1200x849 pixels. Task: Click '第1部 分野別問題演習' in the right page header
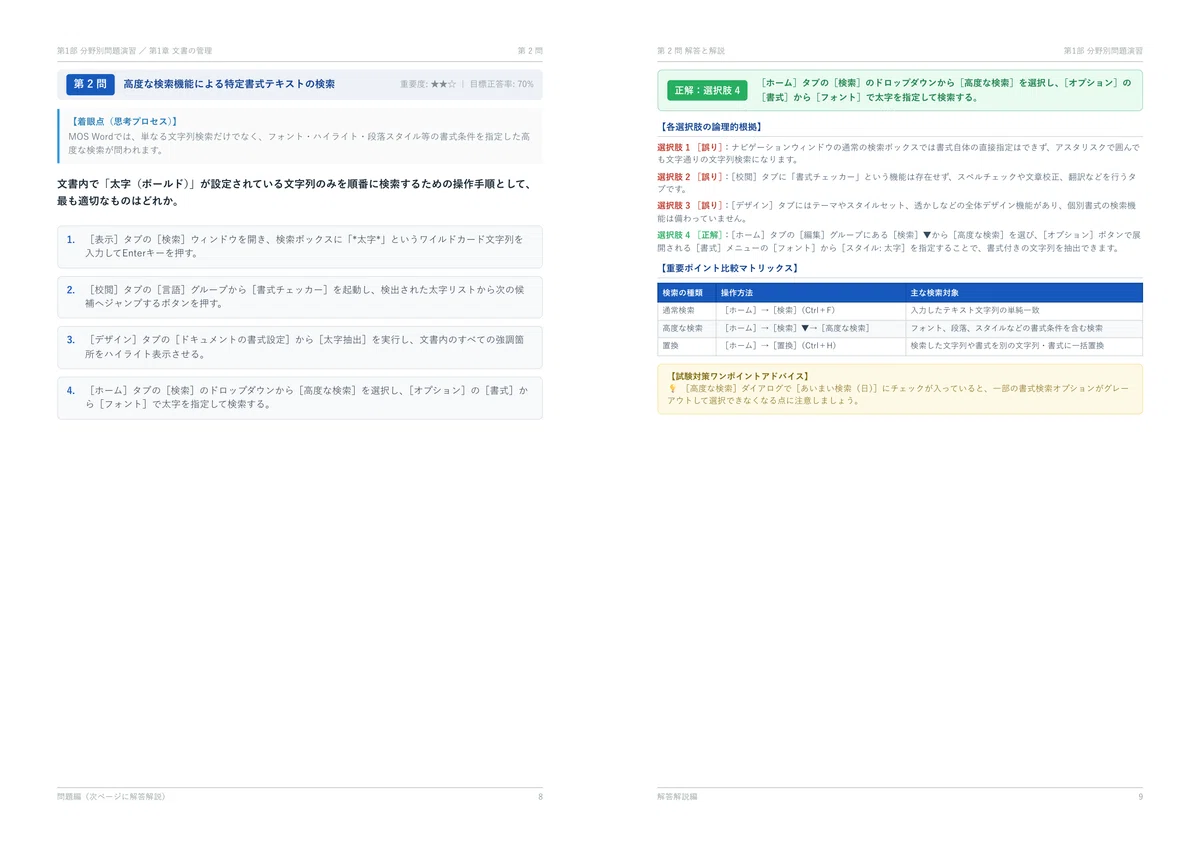[x=1103, y=50]
